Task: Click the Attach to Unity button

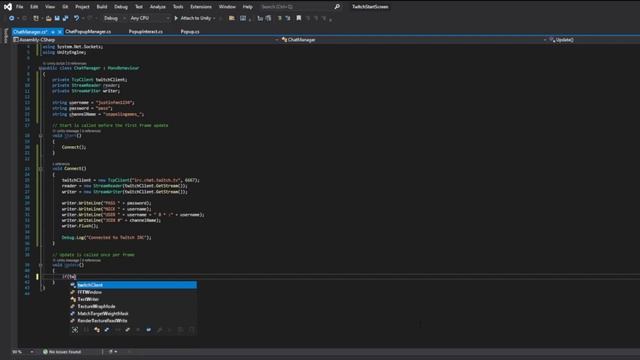Action: (x=193, y=18)
